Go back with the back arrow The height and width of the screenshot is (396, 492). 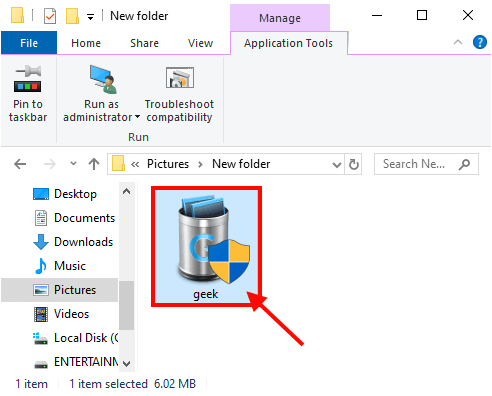point(20,164)
